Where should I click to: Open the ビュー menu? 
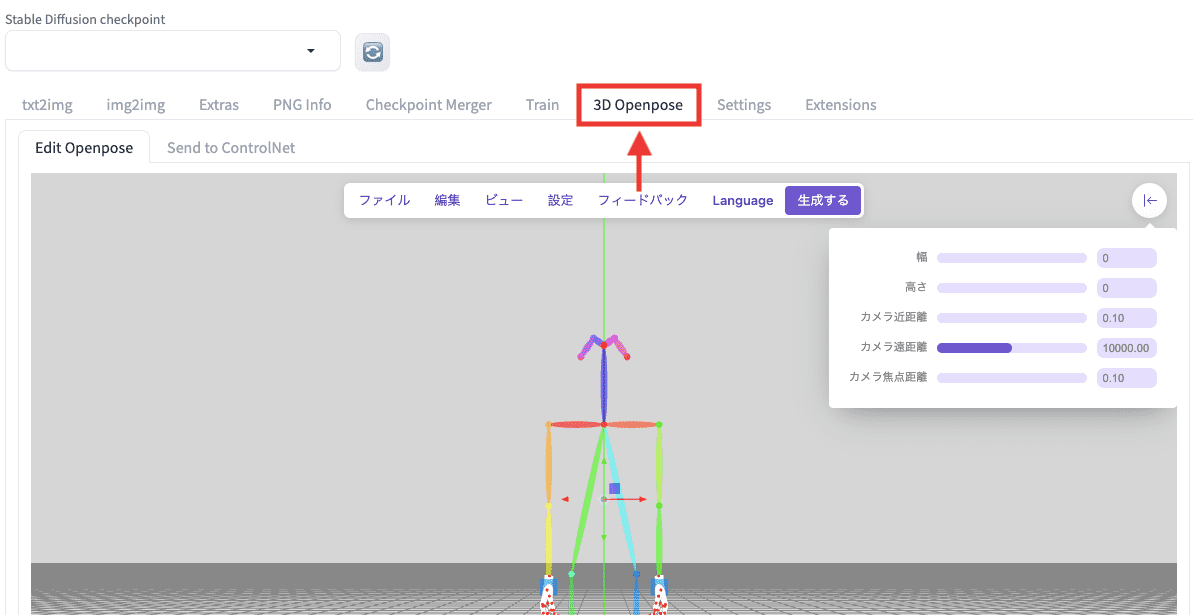pyautogui.click(x=503, y=199)
